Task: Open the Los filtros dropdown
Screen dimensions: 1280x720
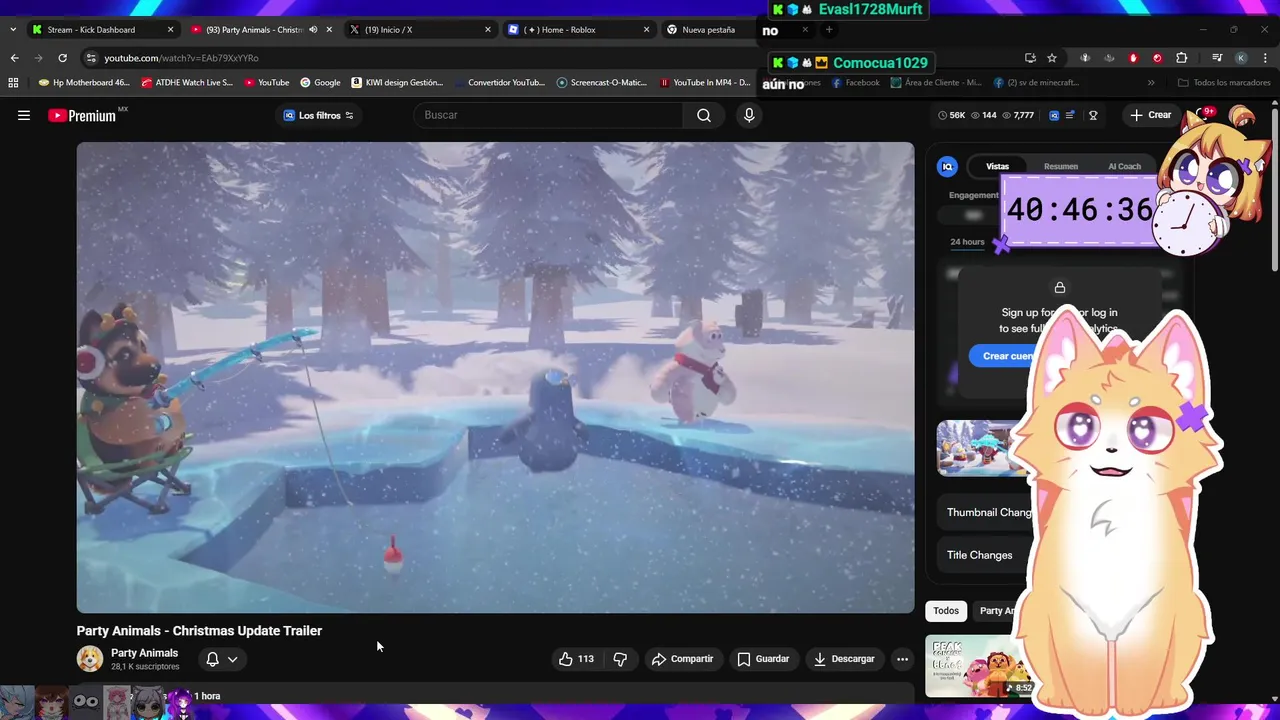Action: tap(318, 115)
